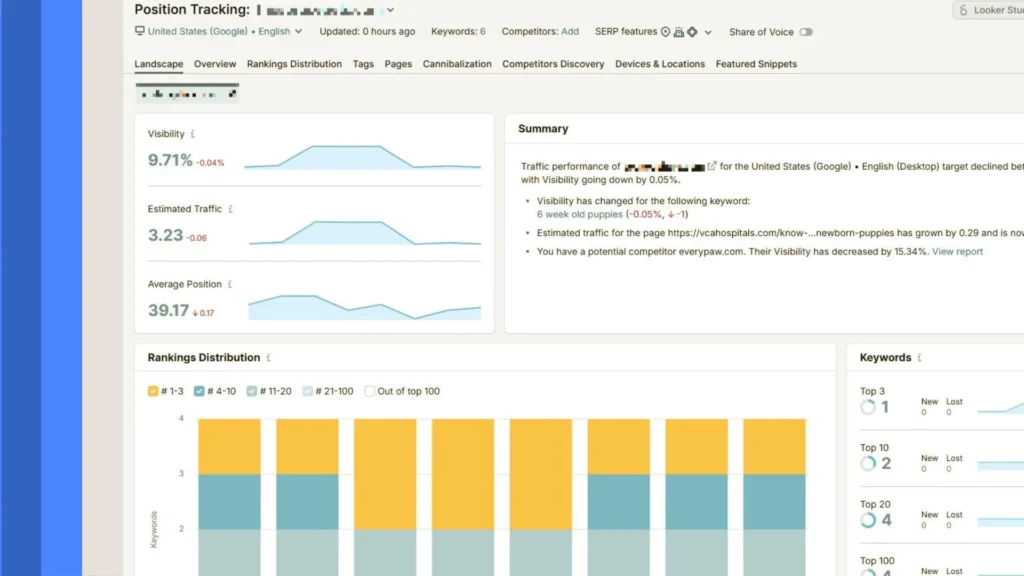Click the SERP features diamond icon
Image resolution: width=1024 pixels, height=576 pixels.
coord(692,32)
